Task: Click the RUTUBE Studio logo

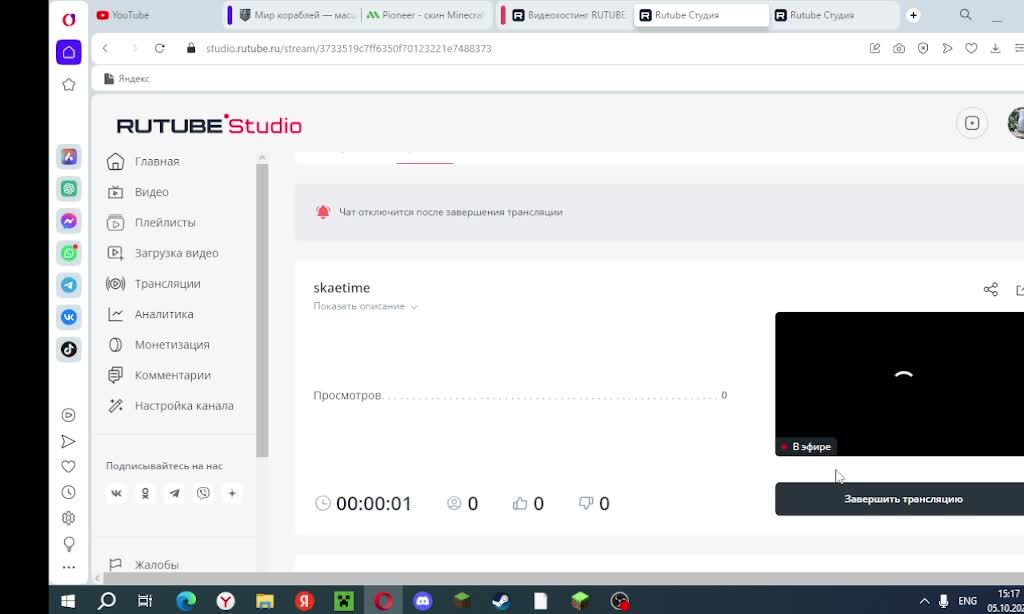Action: 209,125
